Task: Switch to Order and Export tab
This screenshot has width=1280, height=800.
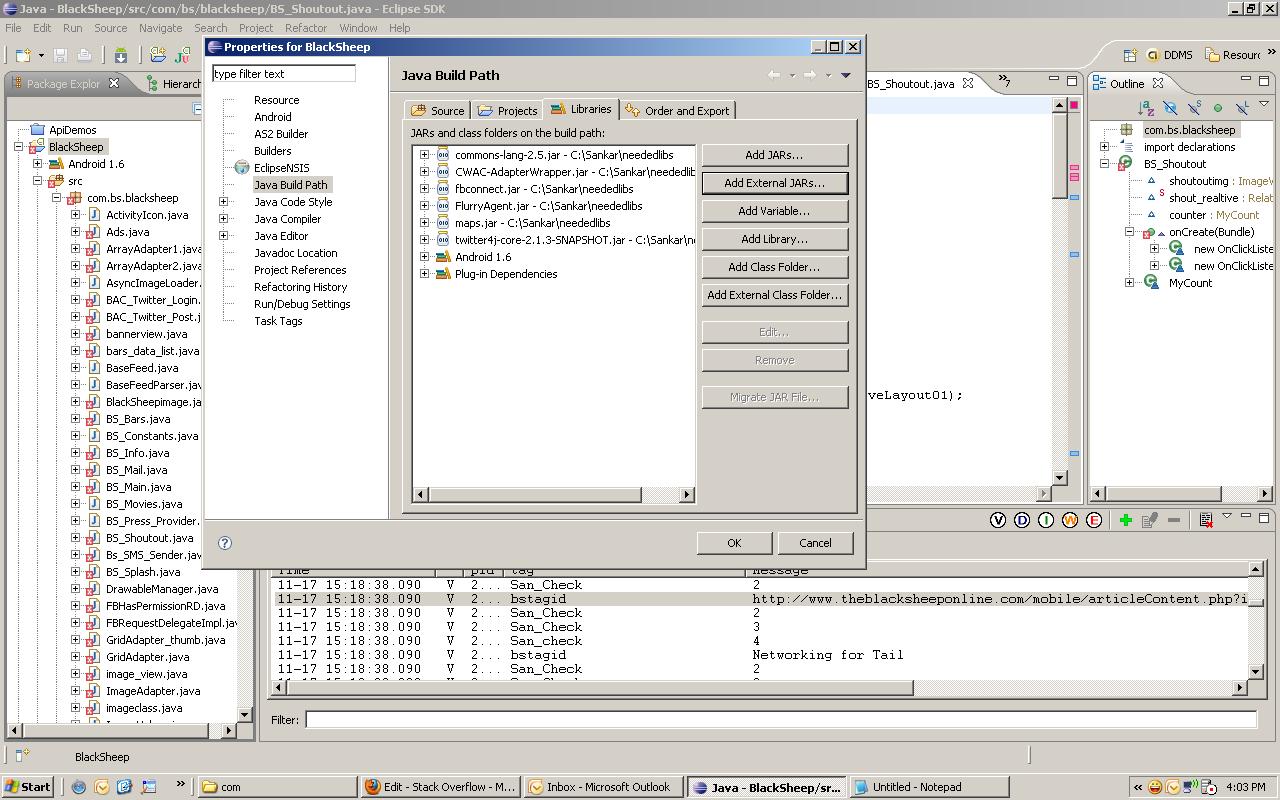Action: click(678, 111)
